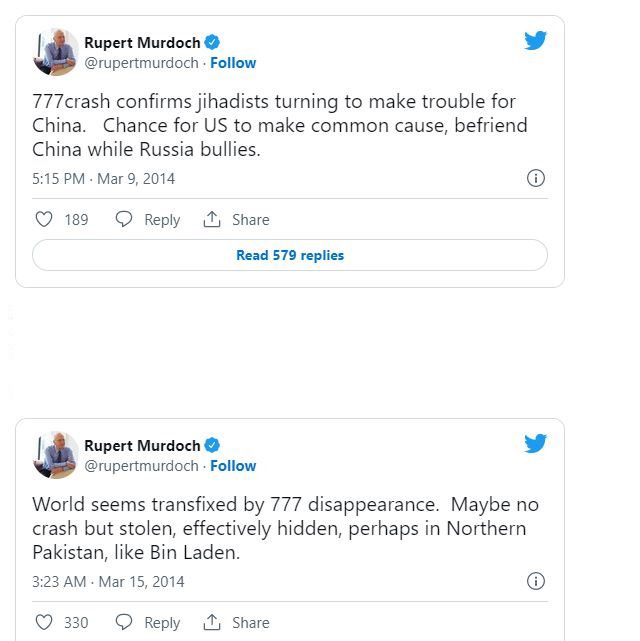Click Twitter bird logo in first tweet
The image size is (640, 641).
536,41
